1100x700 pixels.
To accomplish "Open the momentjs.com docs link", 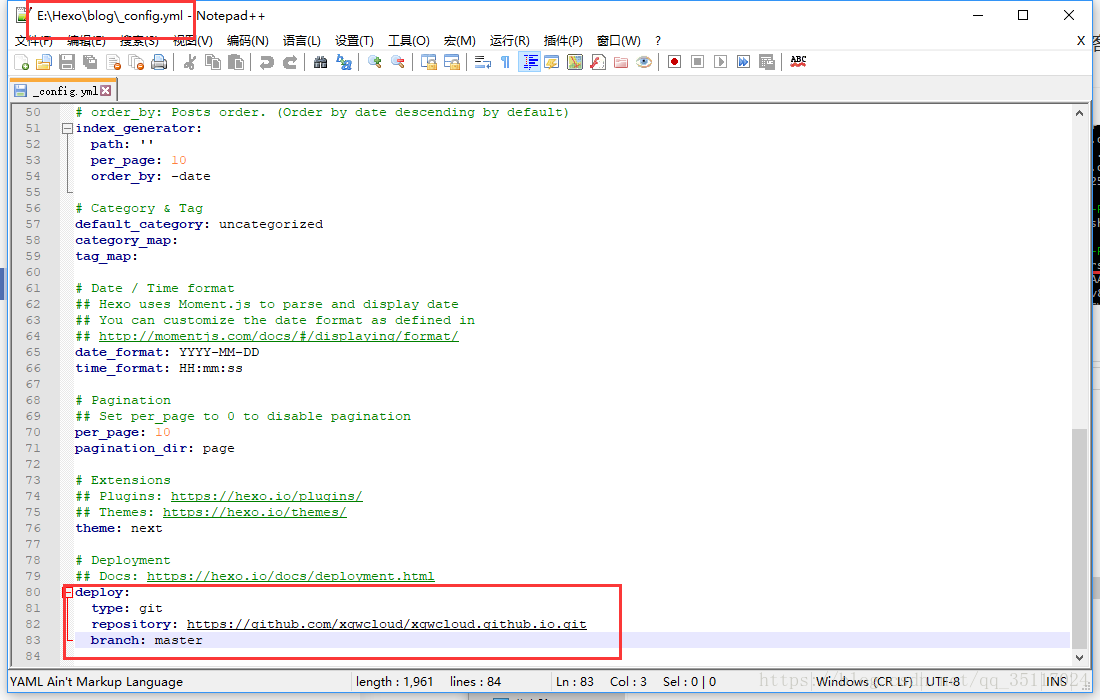I will 279,337.
